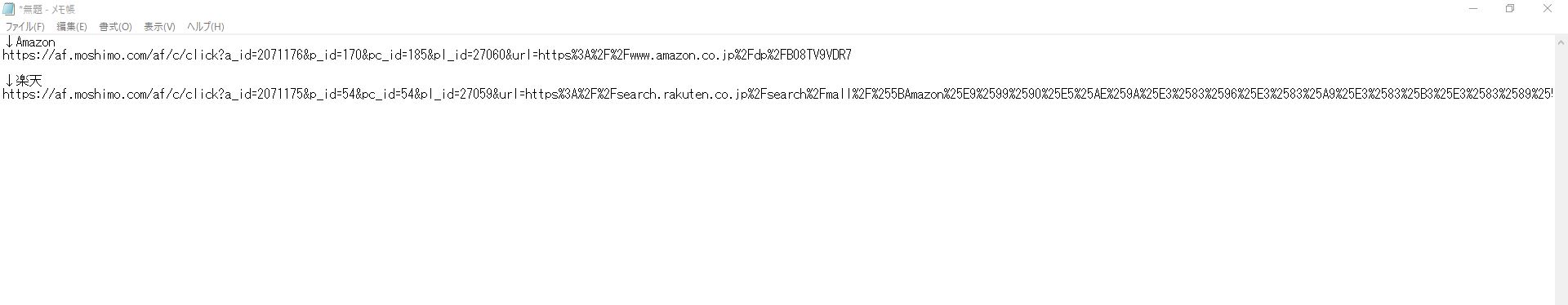1568x305 pixels.
Task: Open the 表示(V) menu
Action: 159,27
